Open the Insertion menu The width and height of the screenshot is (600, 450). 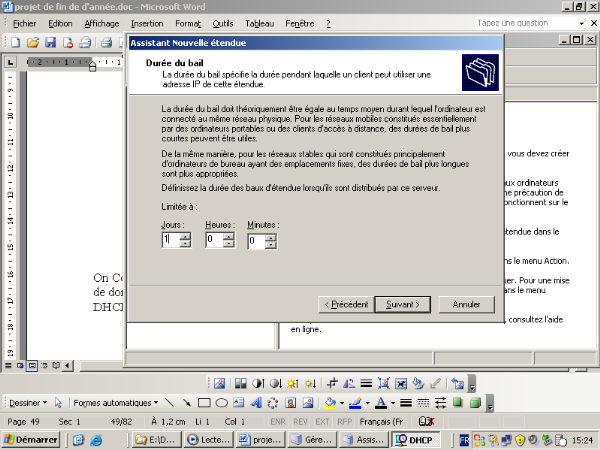147,22
